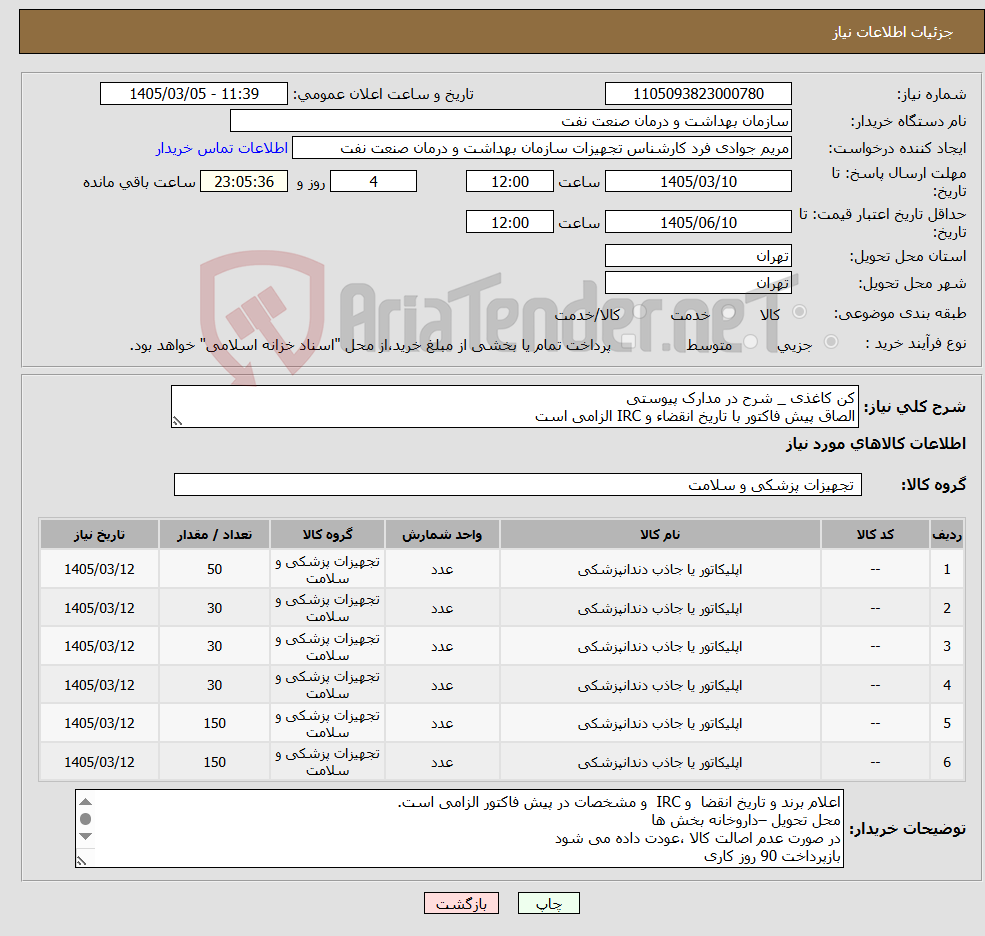Select the خدمت radio button
This screenshot has height=936, width=985.
[x=729, y=312]
